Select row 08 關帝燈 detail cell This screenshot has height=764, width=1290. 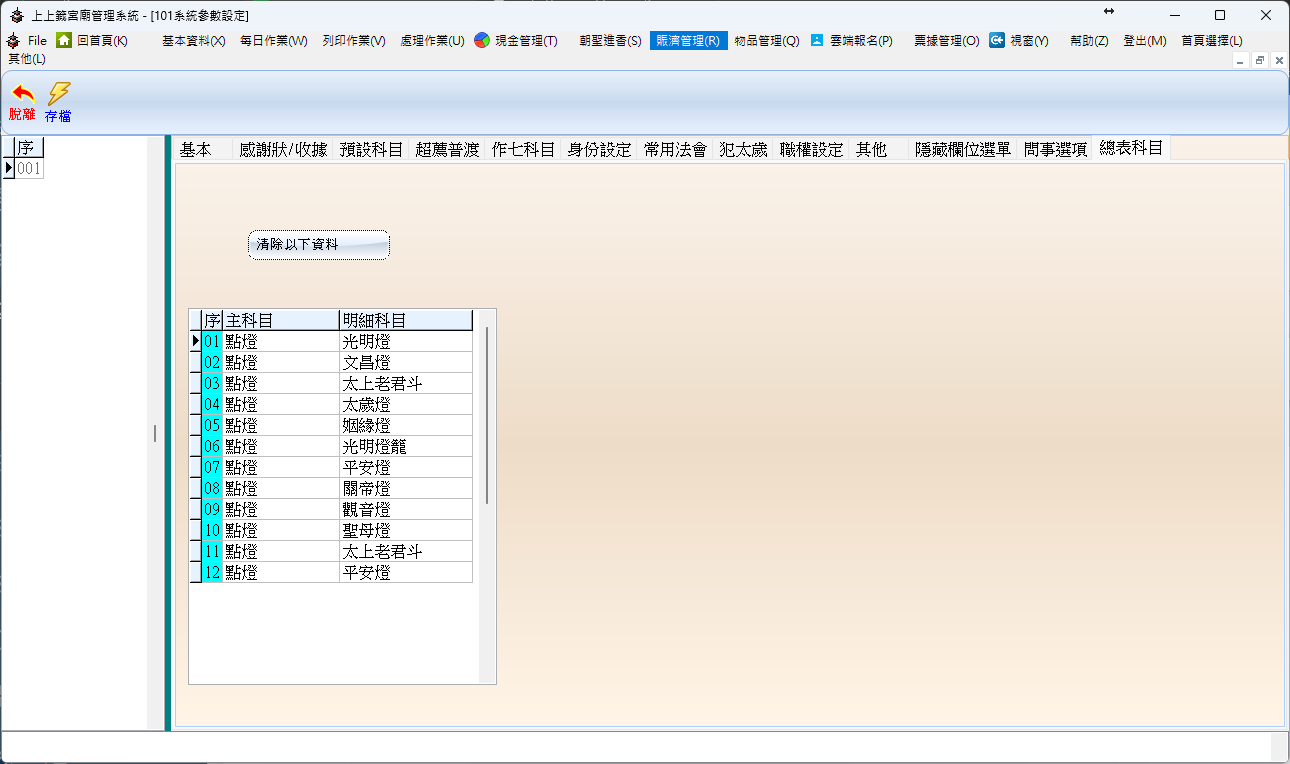tap(405, 488)
